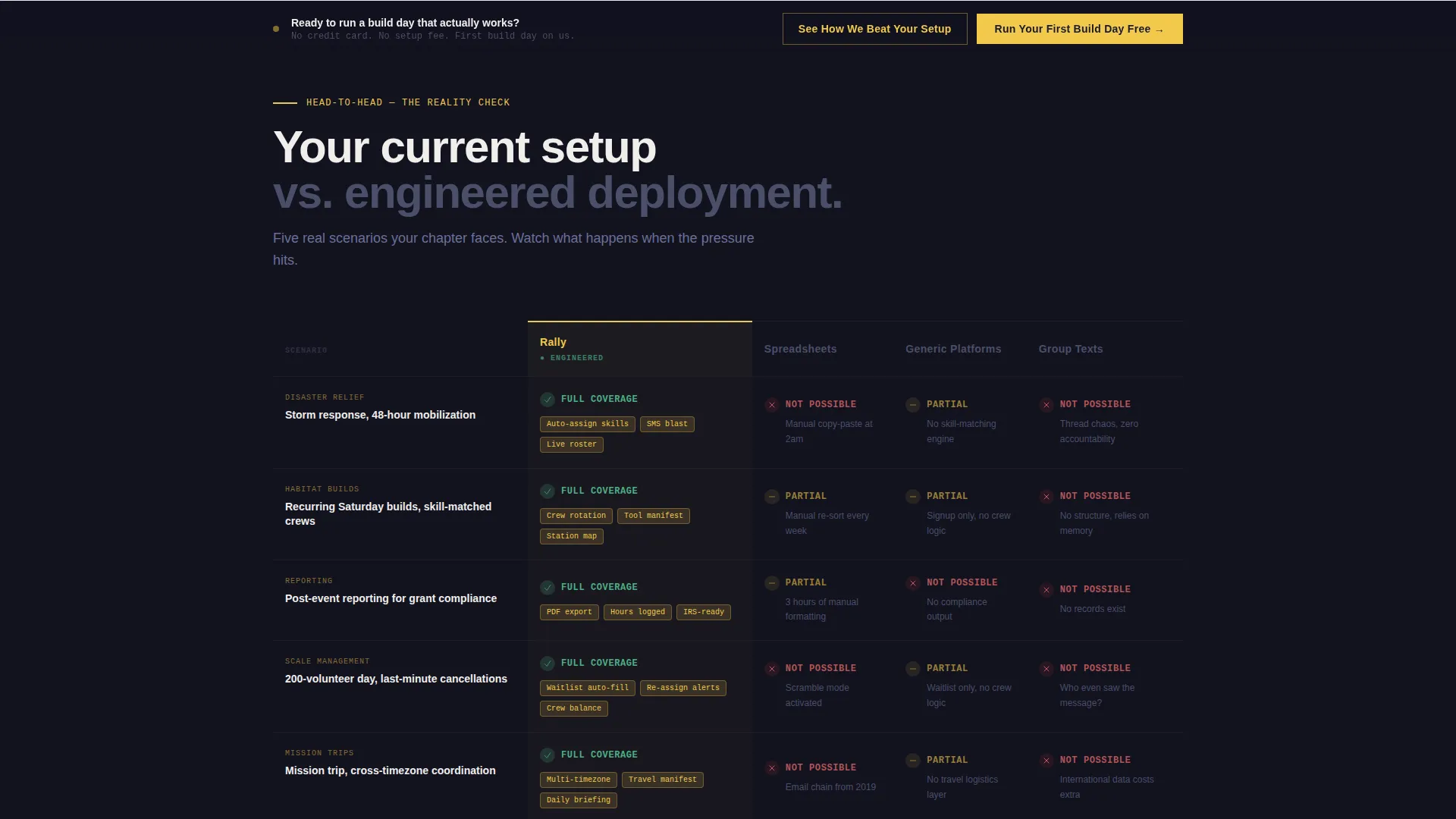Click the 'Live roster' tag
1456x819 pixels.
[x=572, y=444]
